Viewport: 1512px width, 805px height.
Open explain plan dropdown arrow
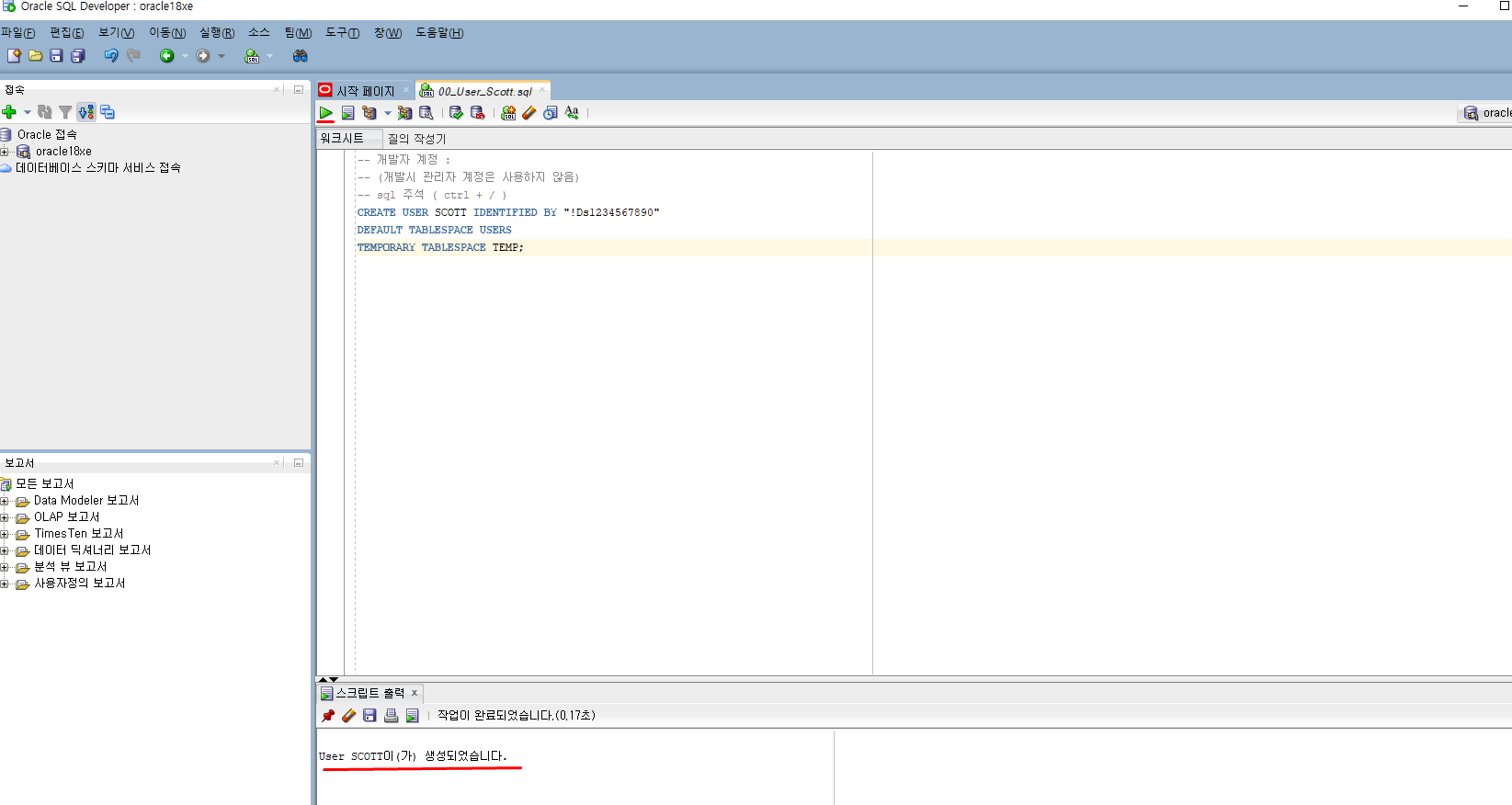tap(387, 113)
